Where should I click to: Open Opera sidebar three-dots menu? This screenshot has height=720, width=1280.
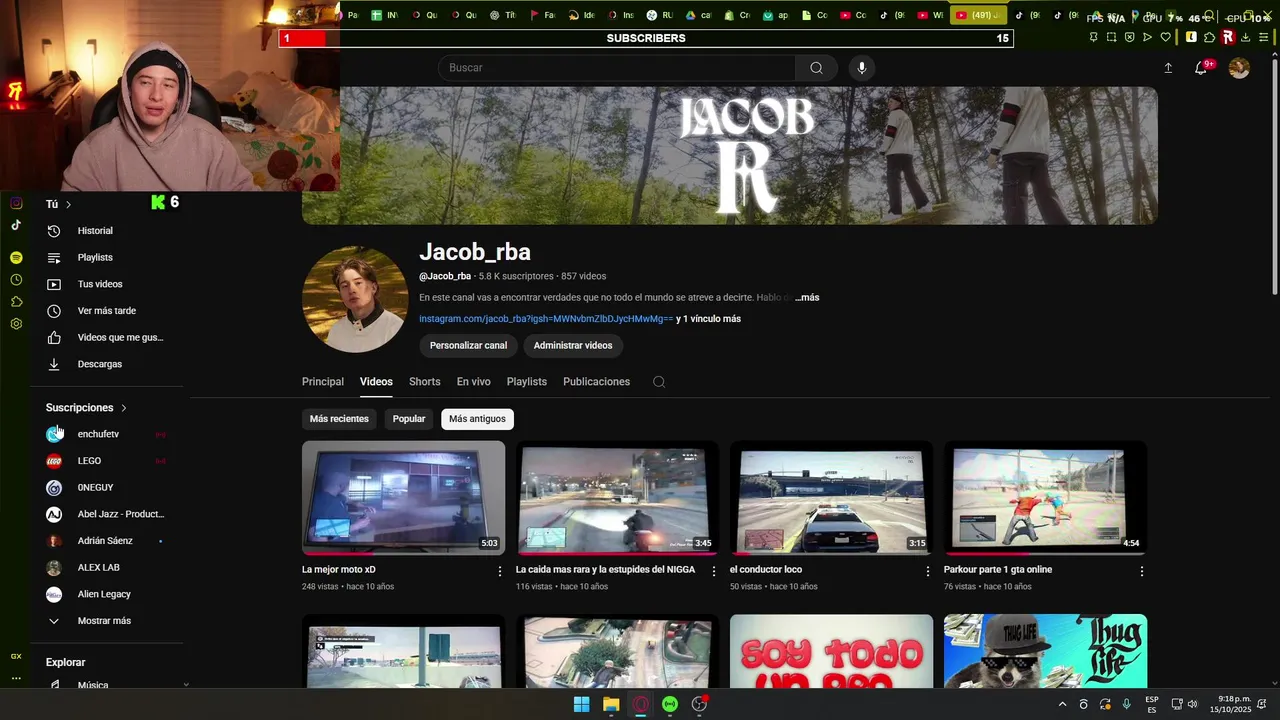(16, 678)
